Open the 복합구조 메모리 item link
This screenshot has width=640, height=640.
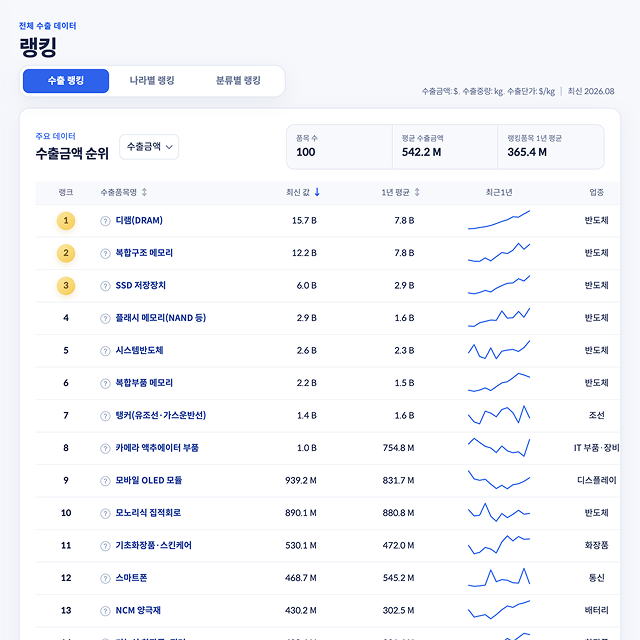(144, 253)
